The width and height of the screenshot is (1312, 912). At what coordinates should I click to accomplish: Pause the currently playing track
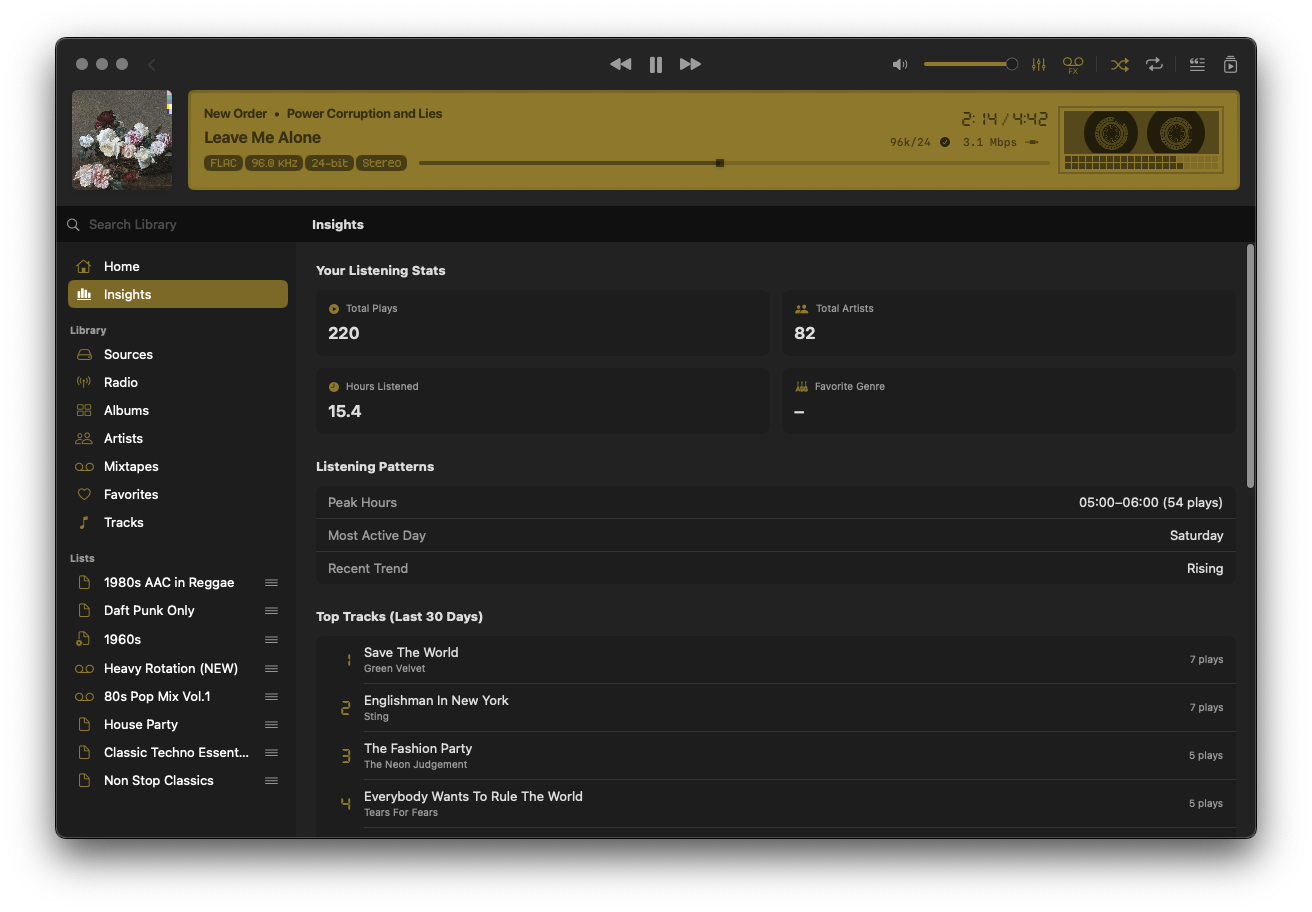click(x=656, y=64)
